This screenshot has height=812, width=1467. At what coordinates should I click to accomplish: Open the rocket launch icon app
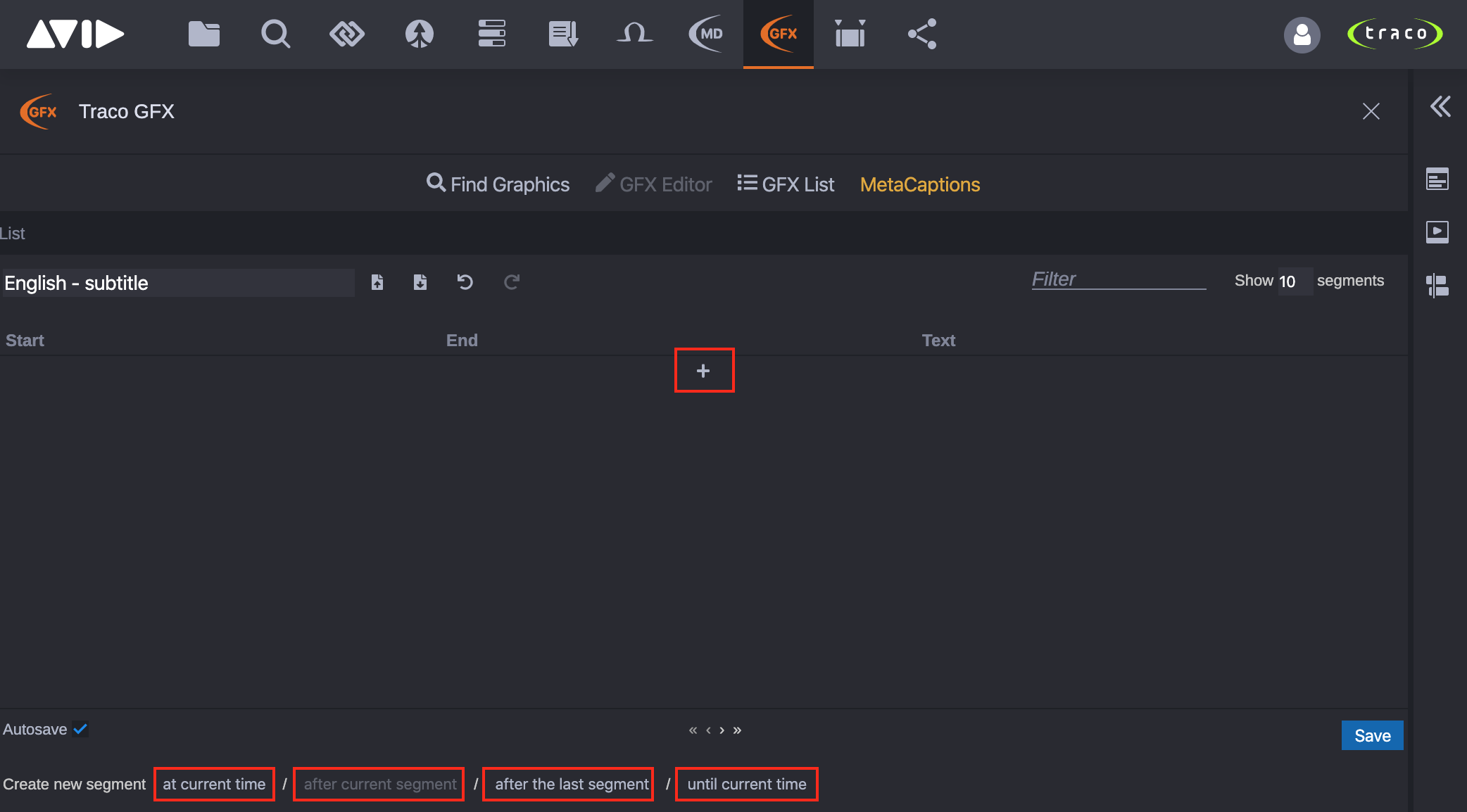click(x=419, y=34)
